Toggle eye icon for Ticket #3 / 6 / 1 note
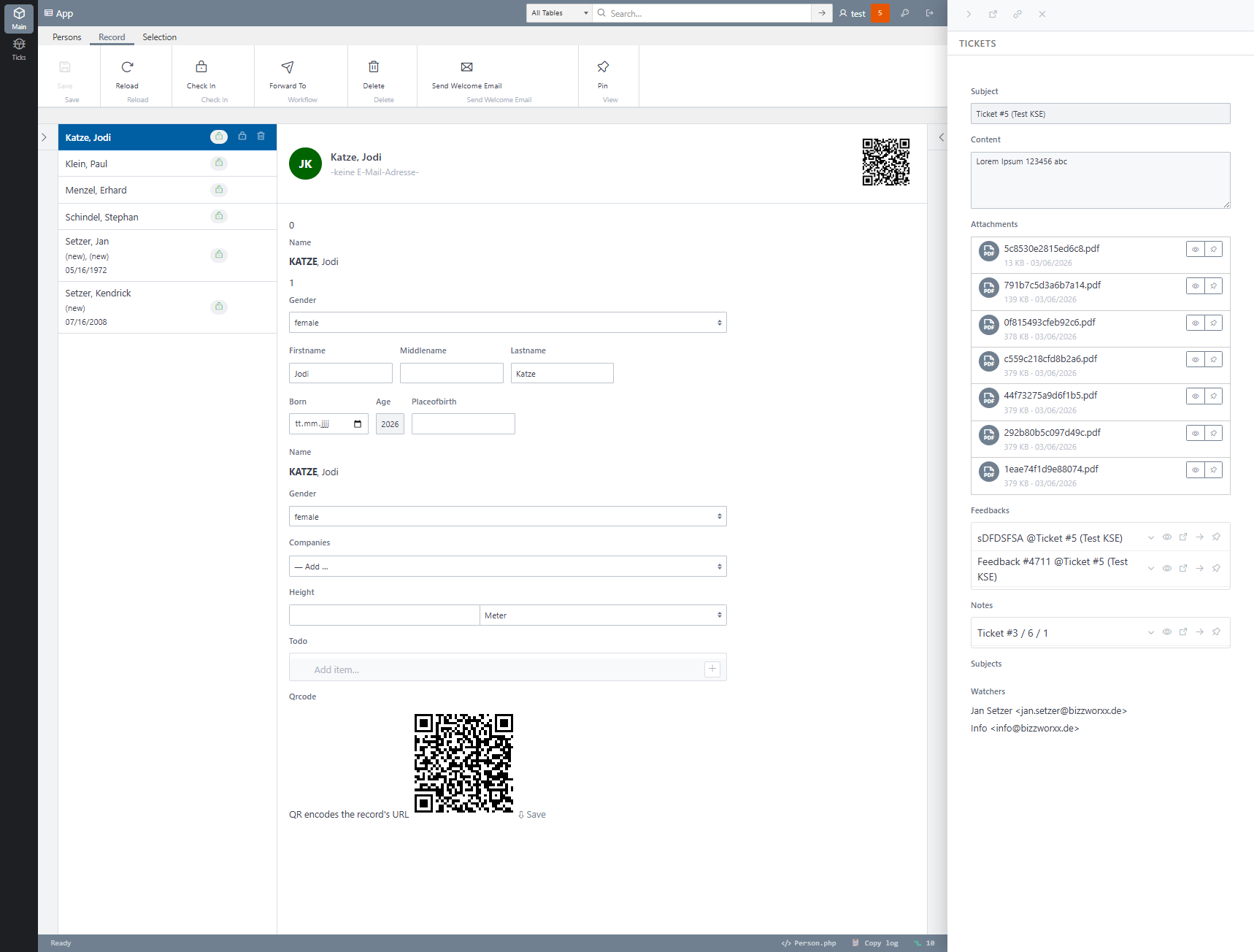This screenshot has height=952, width=1254. click(x=1166, y=632)
